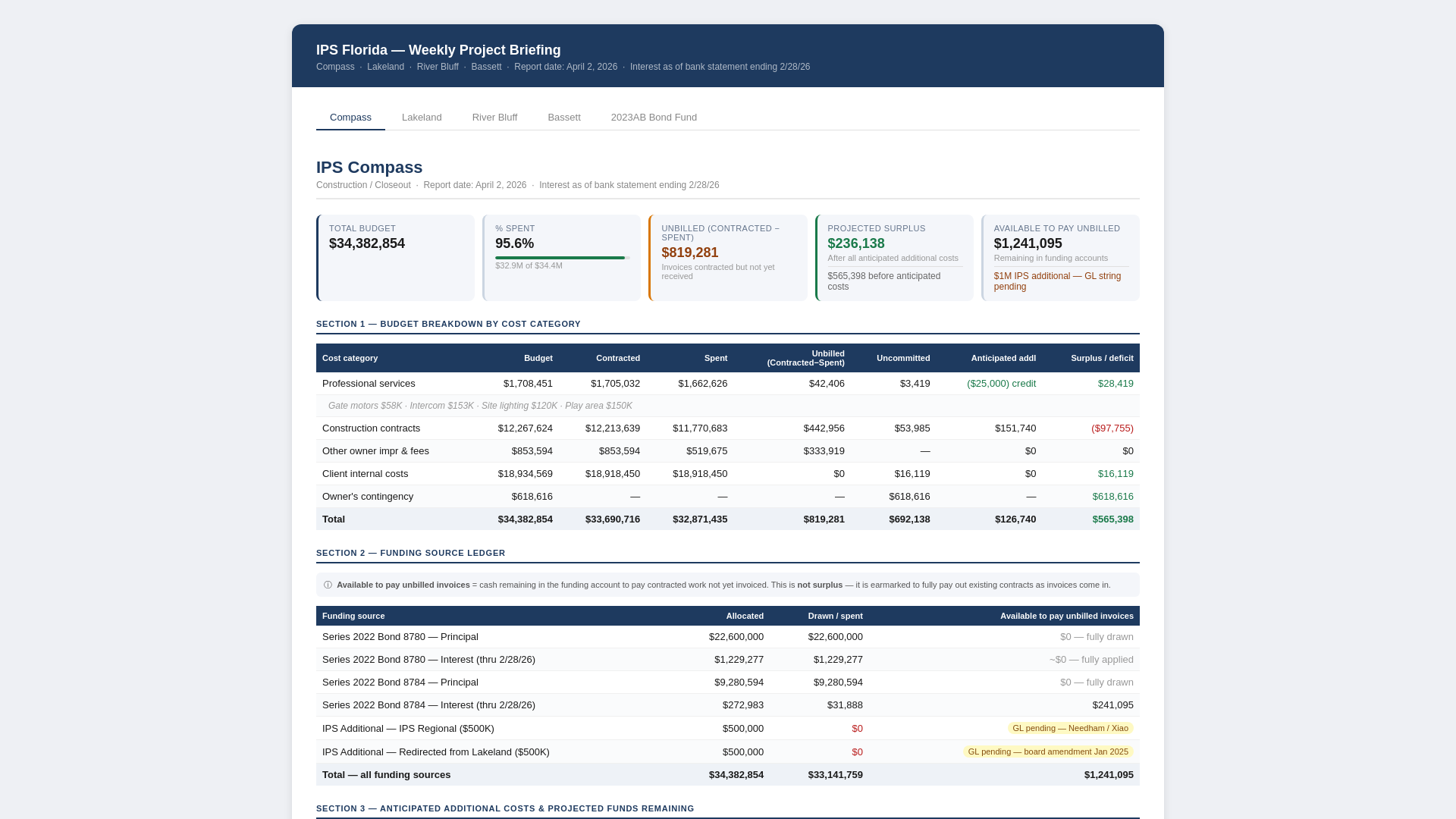Select Series 2022 Bond 8780 — Interest row
The height and width of the screenshot is (819, 1456).
pos(728,660)
